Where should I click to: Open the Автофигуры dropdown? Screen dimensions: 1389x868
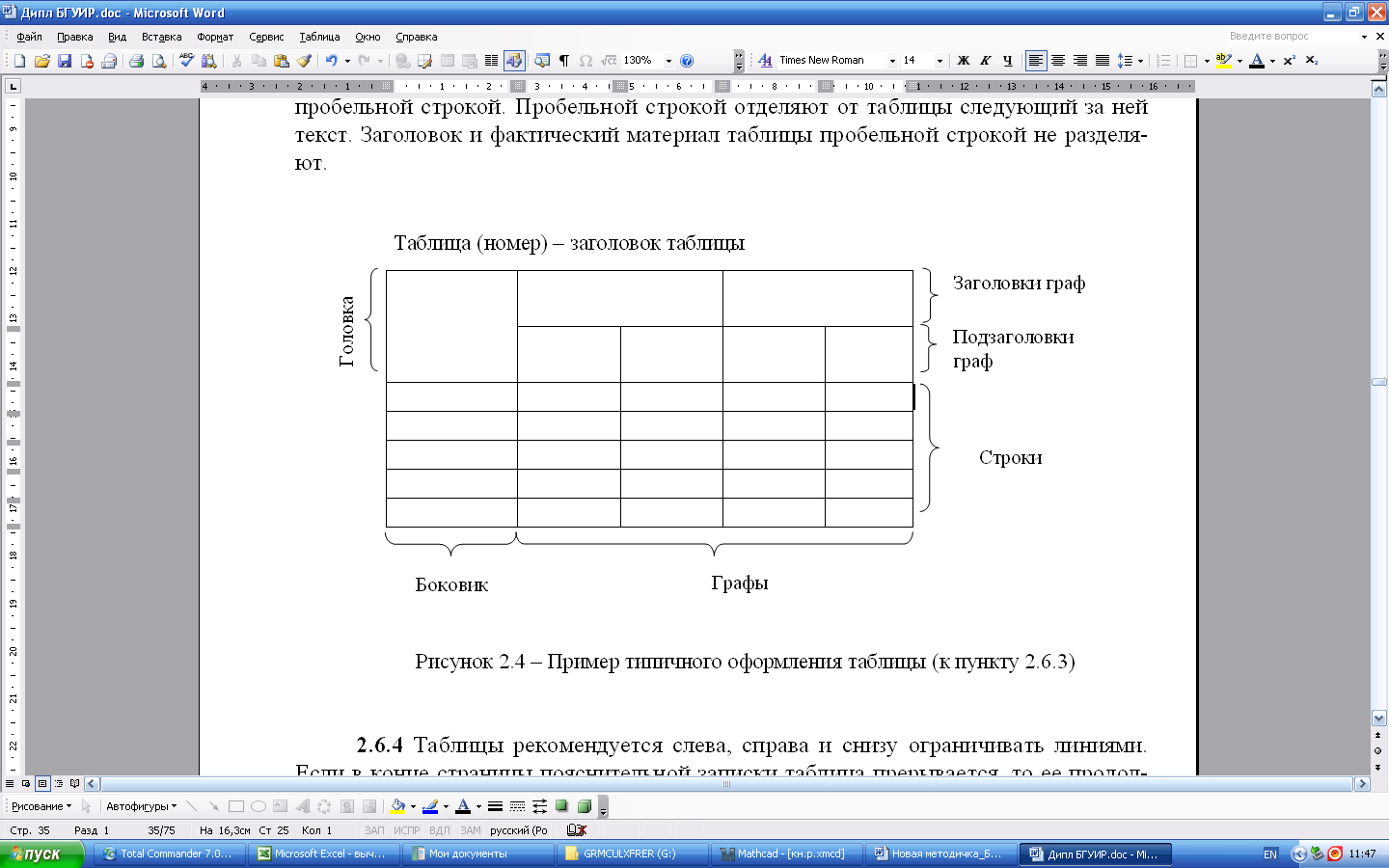141,806
